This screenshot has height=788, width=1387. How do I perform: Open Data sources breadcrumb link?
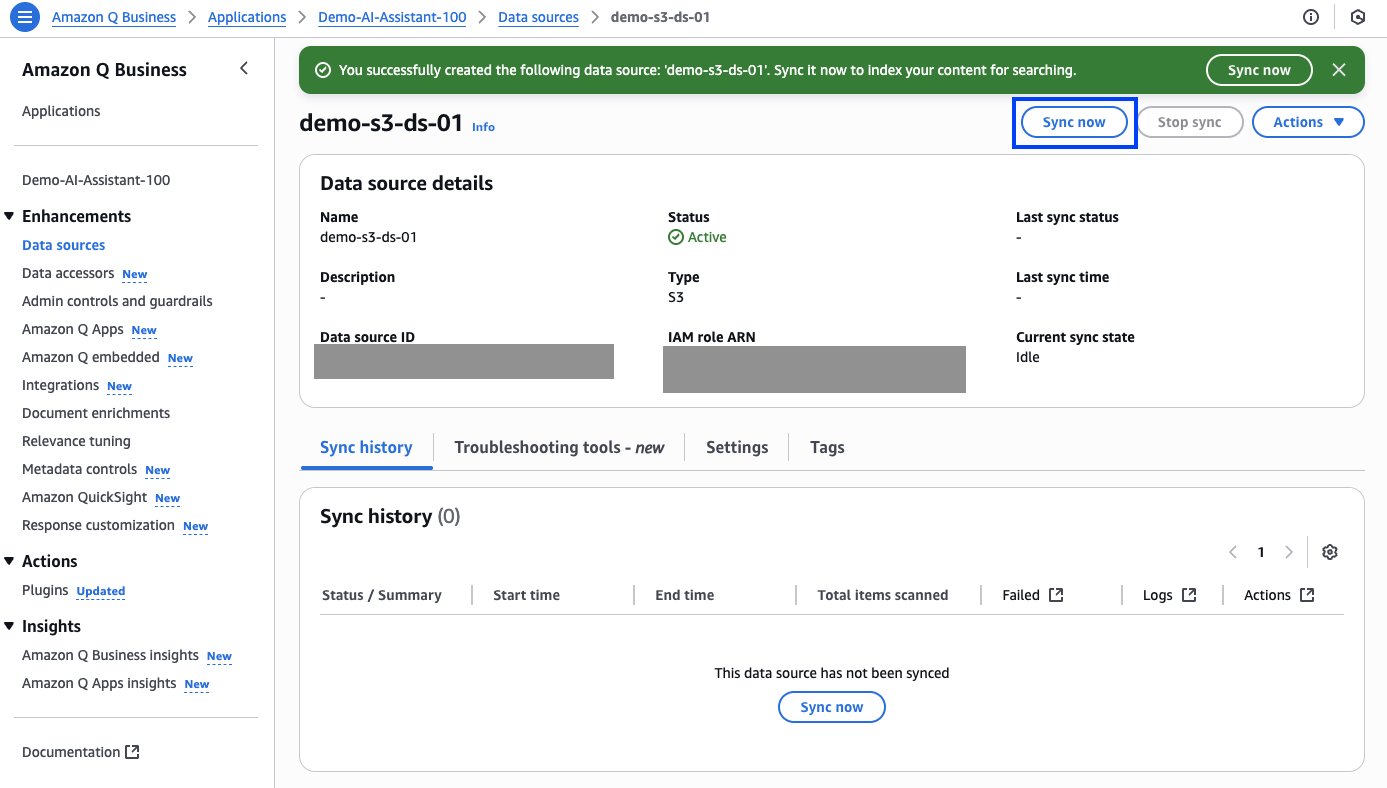(538, 17)
